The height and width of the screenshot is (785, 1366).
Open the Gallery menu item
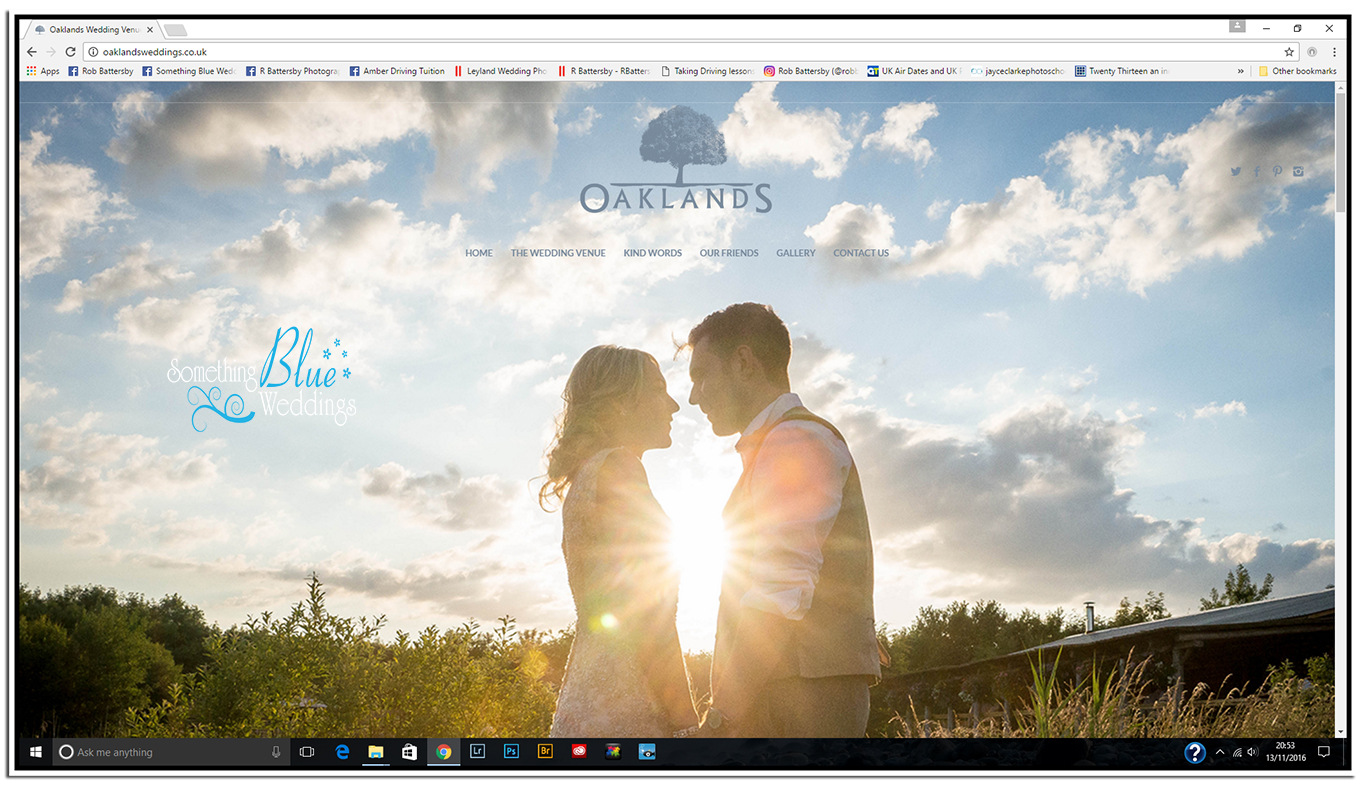click(x=796, y=253)
